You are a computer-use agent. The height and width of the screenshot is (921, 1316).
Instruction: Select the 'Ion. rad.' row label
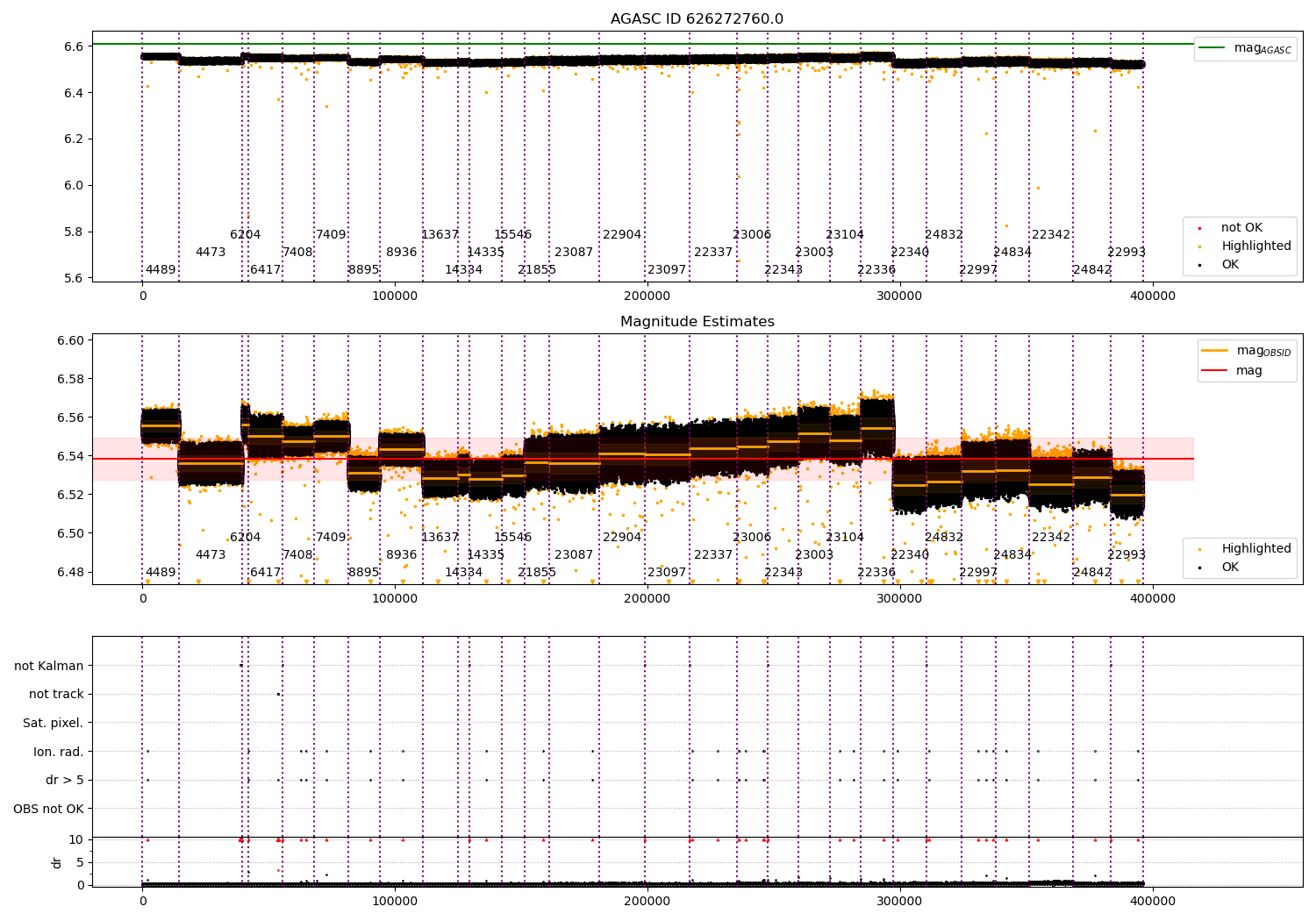point(59,753)
